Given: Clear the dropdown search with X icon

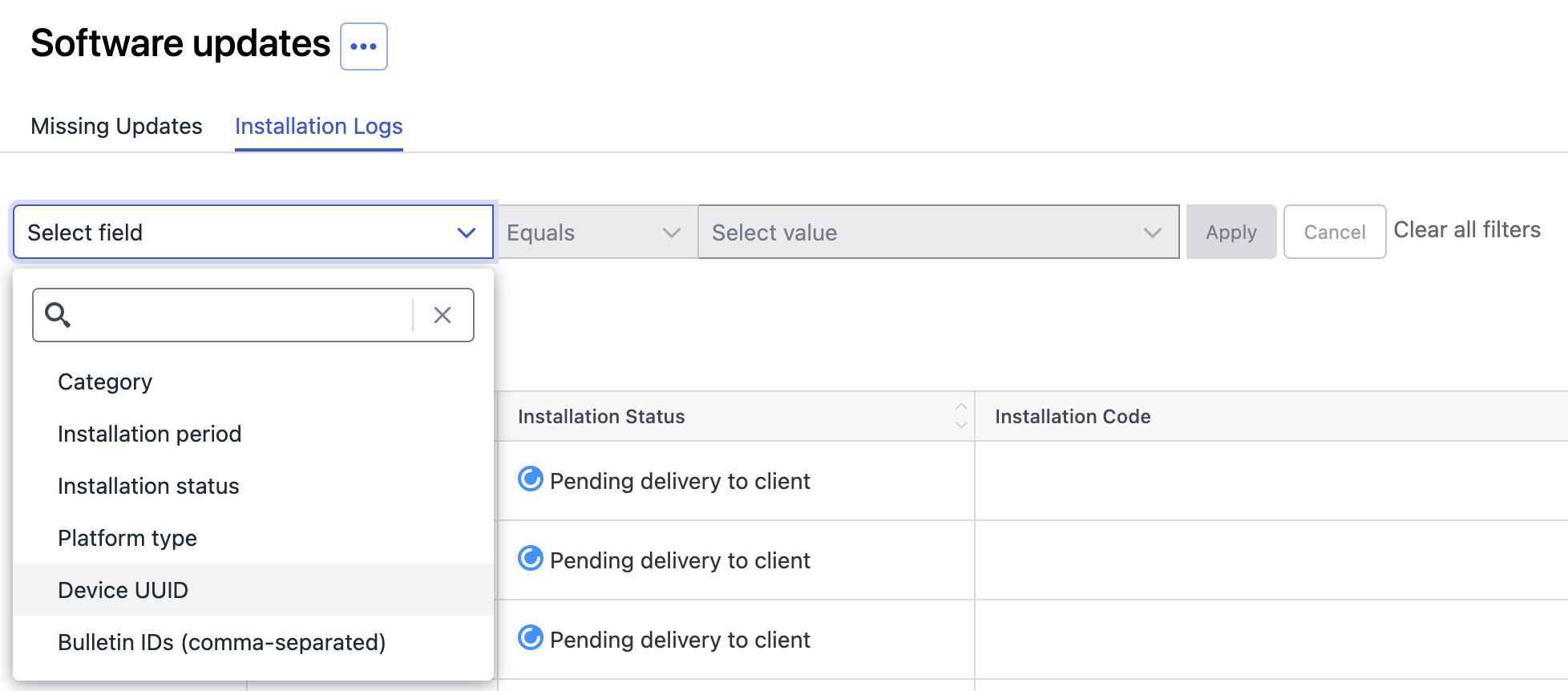Looking at the screenshot, I should (x=443, y=315).
